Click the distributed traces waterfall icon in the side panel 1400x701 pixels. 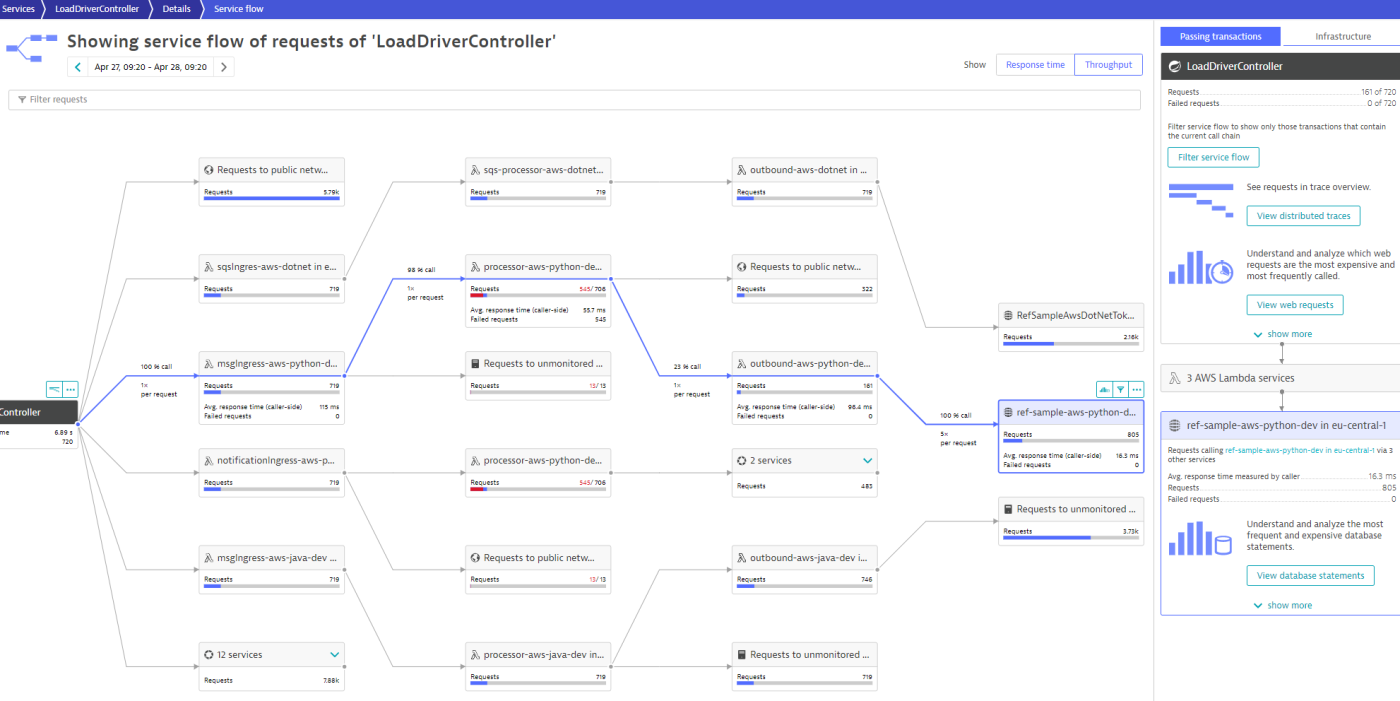click(1200, 201)
